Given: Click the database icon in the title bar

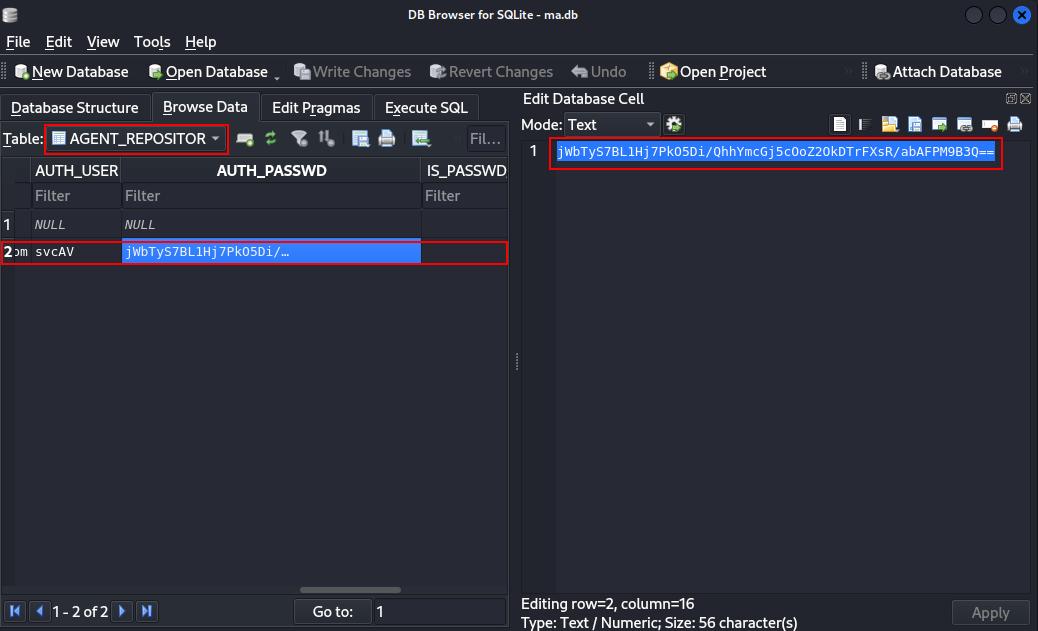Looking at the screenshot, I should [x=10, y=15].
